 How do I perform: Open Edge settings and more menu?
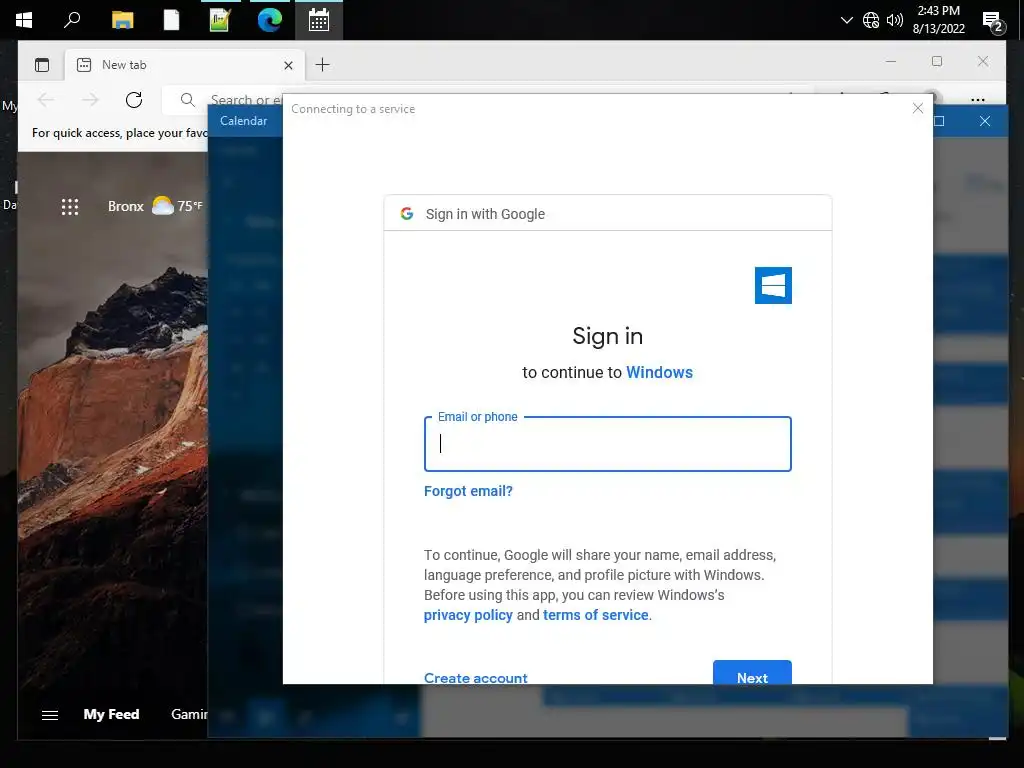(x=978, y=100)
